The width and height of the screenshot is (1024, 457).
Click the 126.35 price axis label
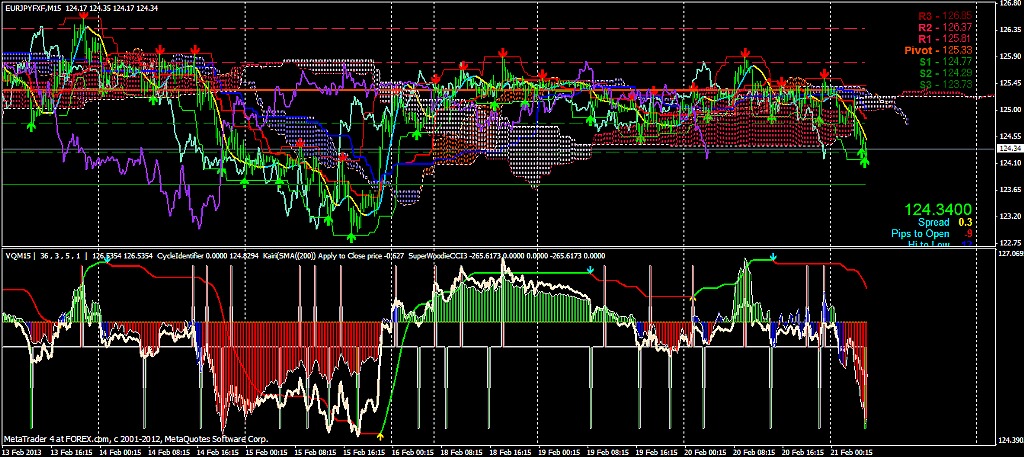(1010, 30)
